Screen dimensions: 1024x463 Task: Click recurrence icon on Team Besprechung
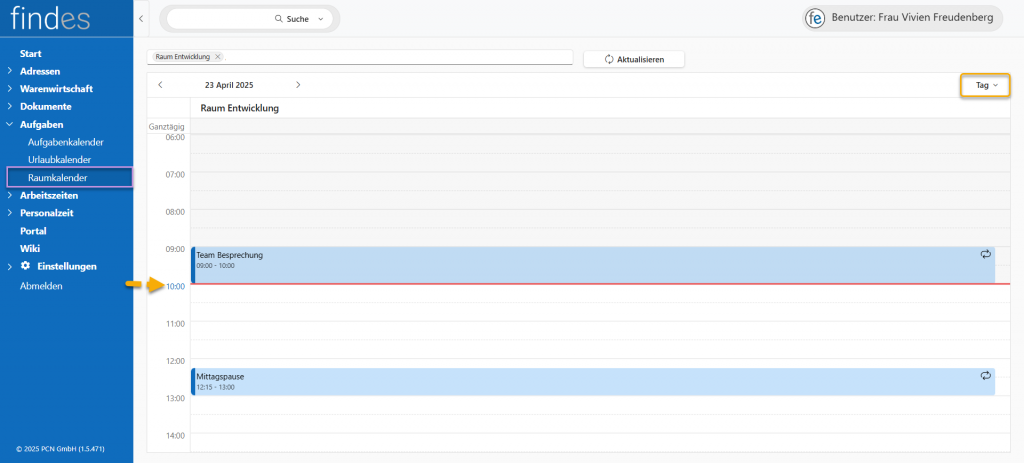pos(985,255)
